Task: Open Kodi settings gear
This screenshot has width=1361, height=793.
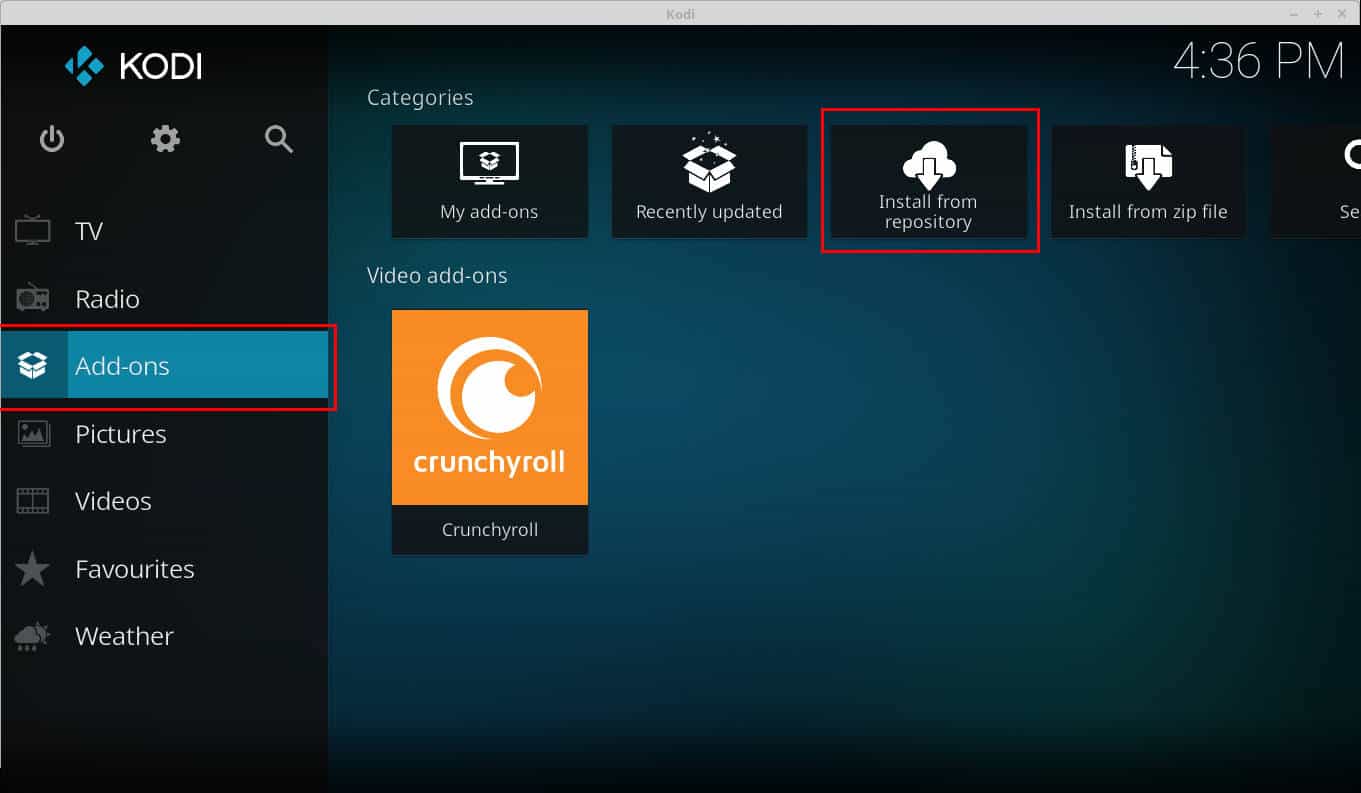Action: coord(165,139)
